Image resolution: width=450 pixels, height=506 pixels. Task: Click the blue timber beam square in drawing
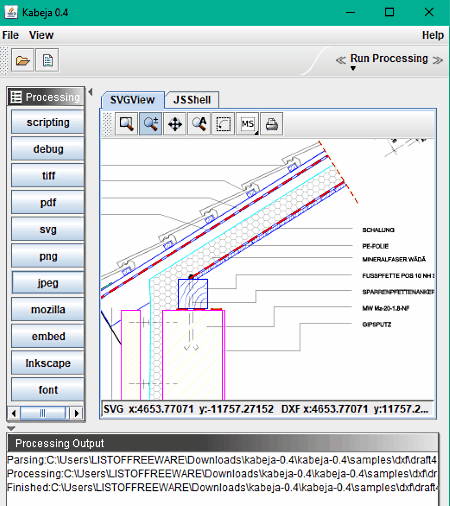tap(193, 294)
